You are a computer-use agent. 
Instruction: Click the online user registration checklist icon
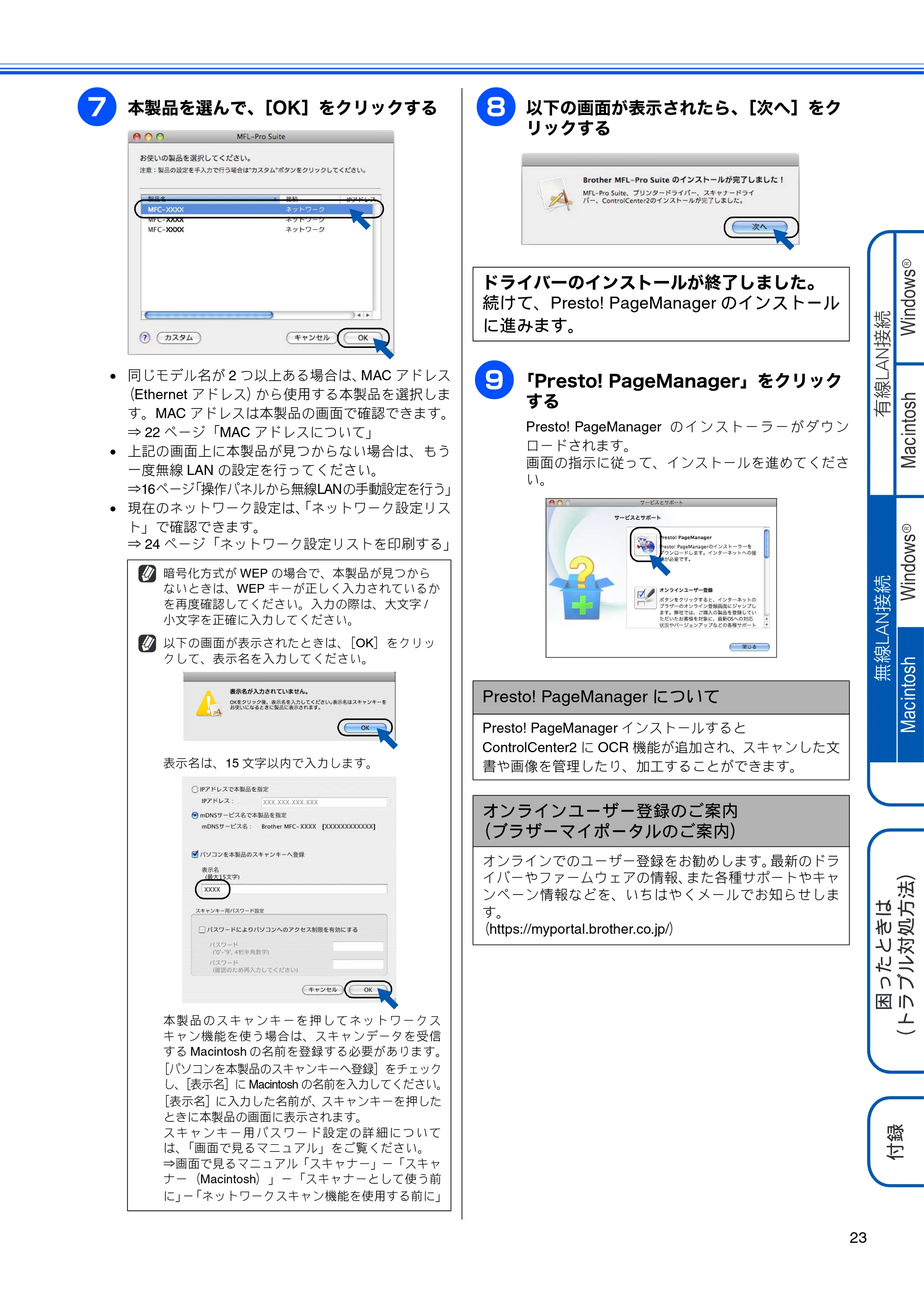[645, 597]
